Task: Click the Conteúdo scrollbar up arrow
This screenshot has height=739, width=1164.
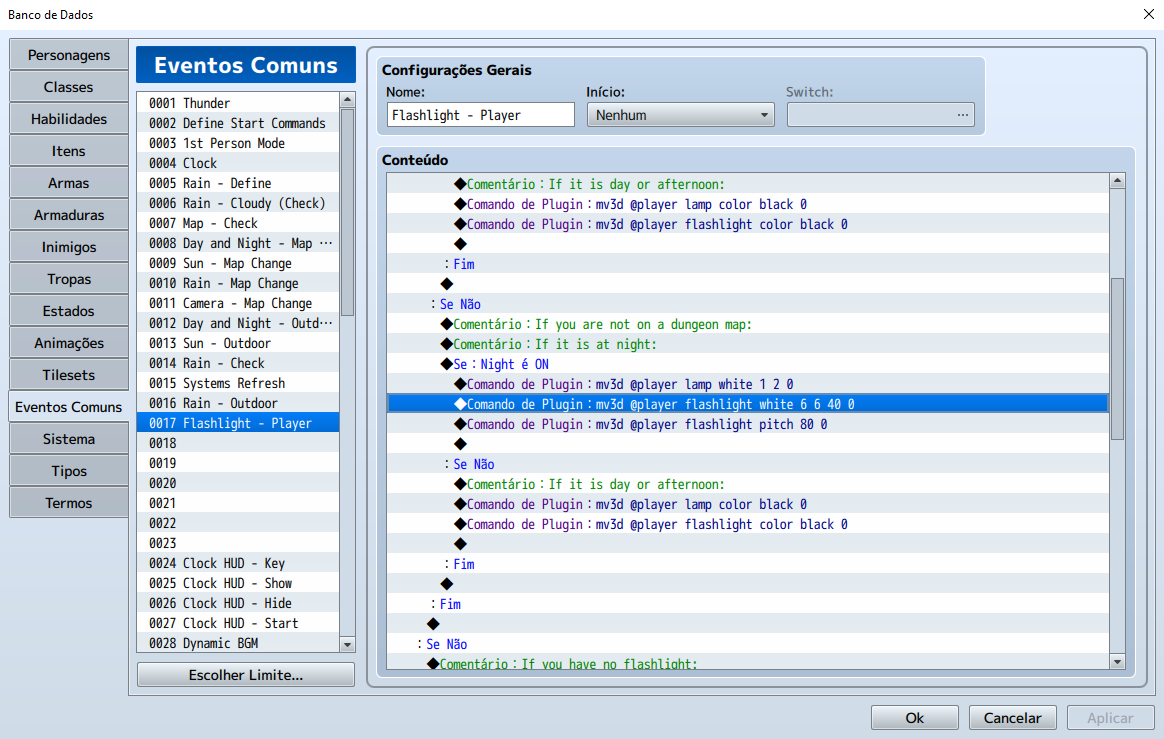Action: [x=1117, y=180]
